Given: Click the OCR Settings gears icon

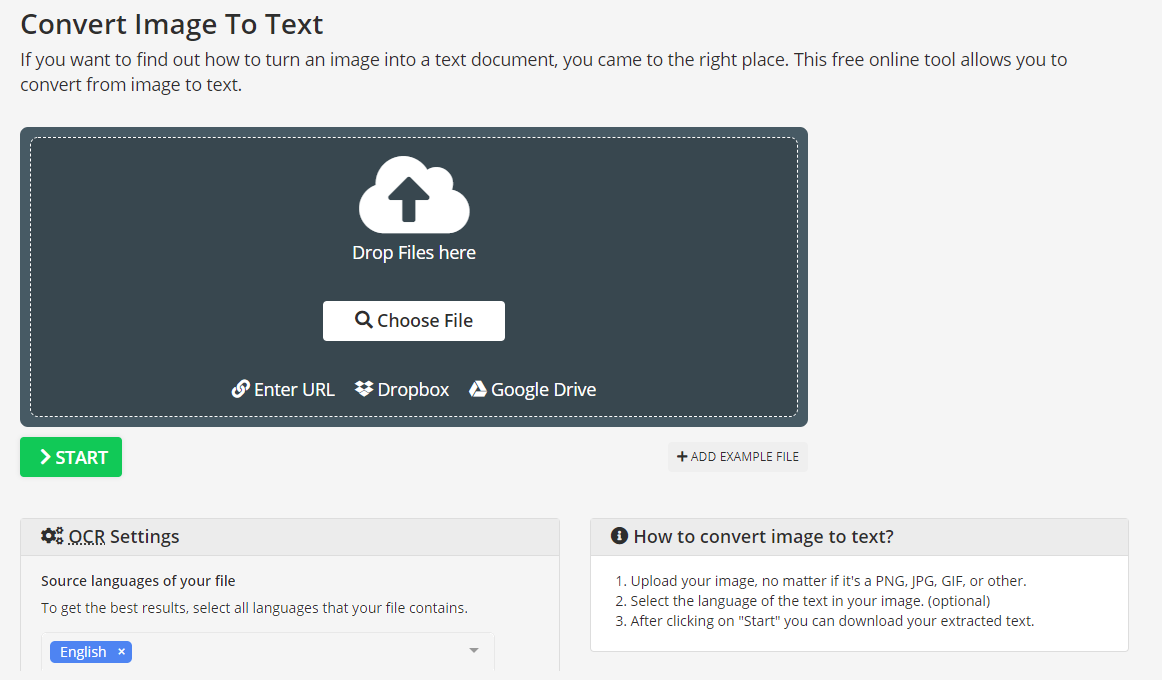Looking at the screenshot, I should click(x=52, y=536).
